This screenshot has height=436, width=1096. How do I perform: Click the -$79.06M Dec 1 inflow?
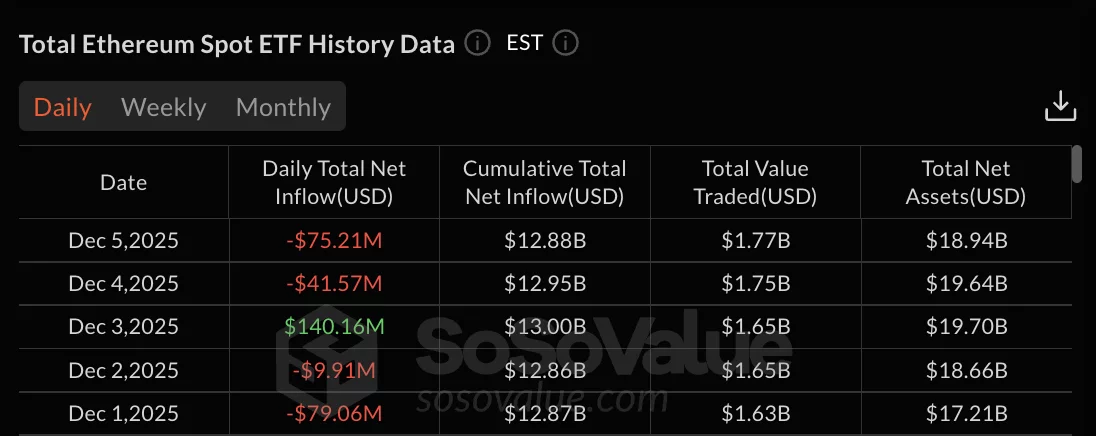point(334,413)
